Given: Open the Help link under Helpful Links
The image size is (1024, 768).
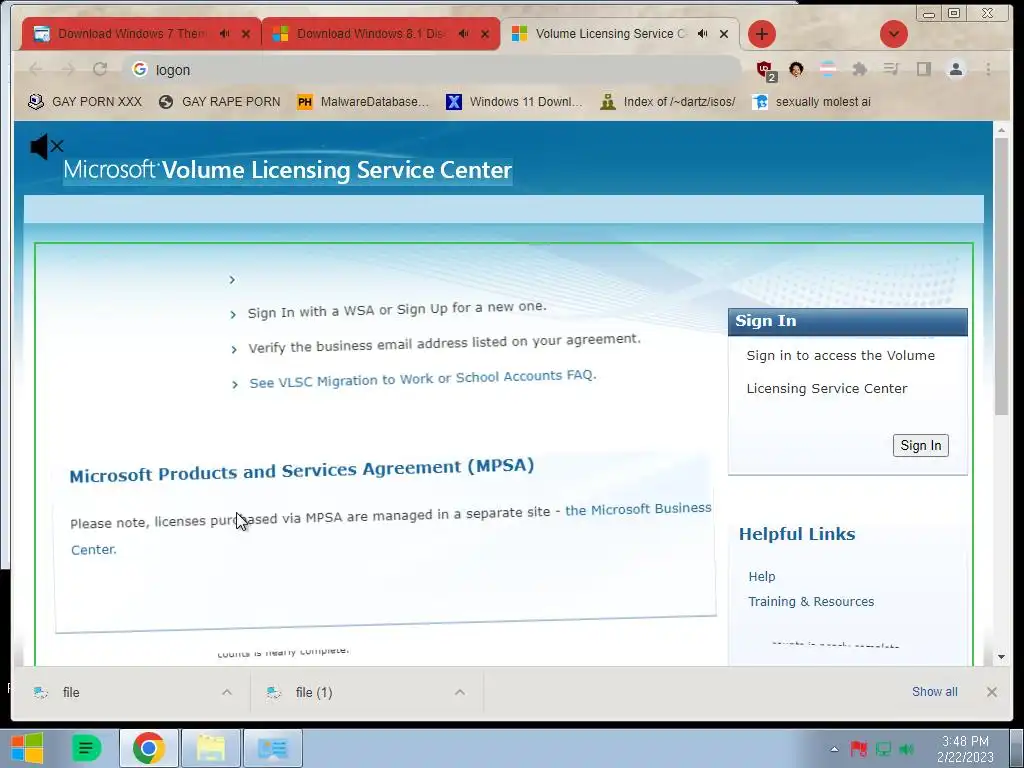Looking at the screenshot, I should (x=761, y=577).
